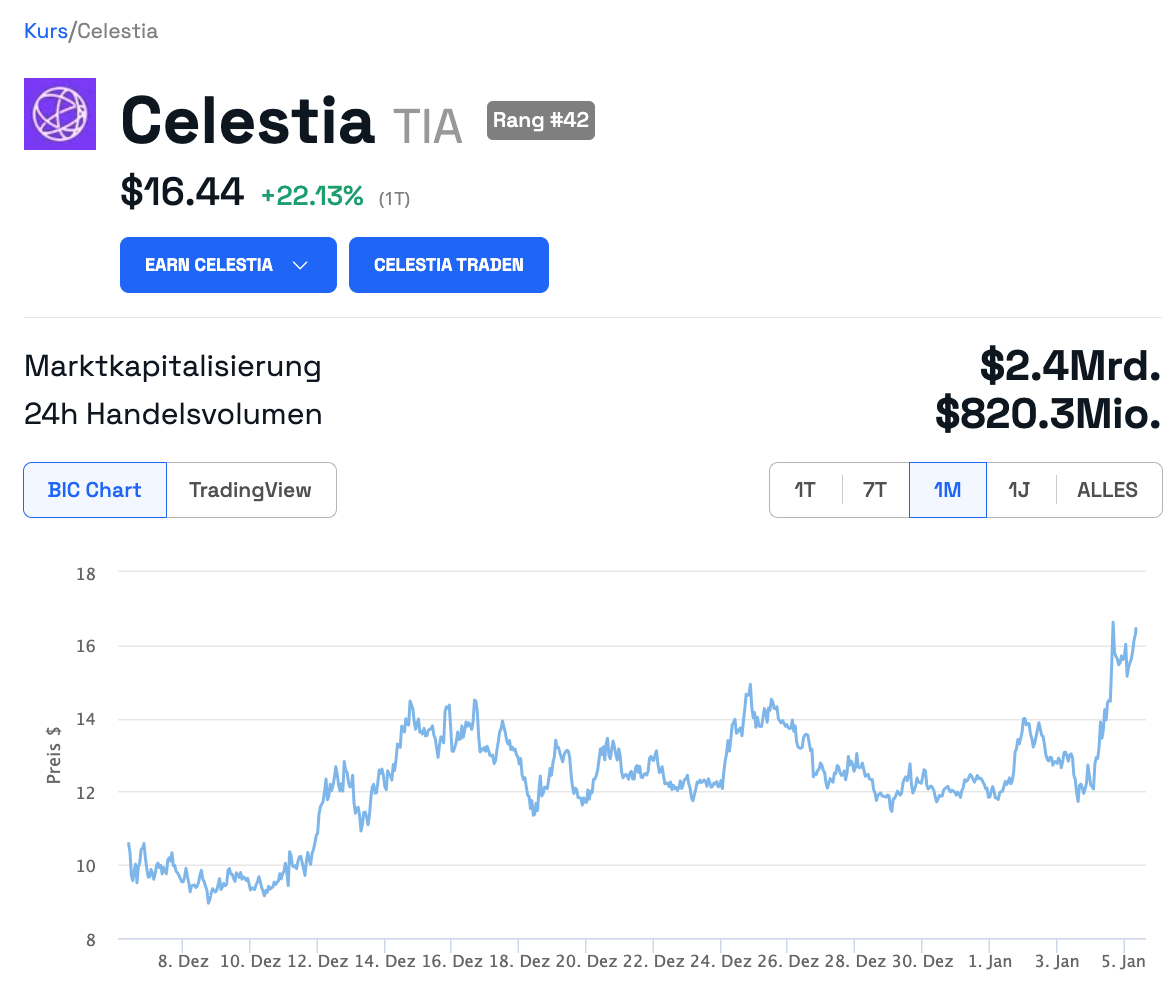Click the Rang #42 badge

coord(540,121)
